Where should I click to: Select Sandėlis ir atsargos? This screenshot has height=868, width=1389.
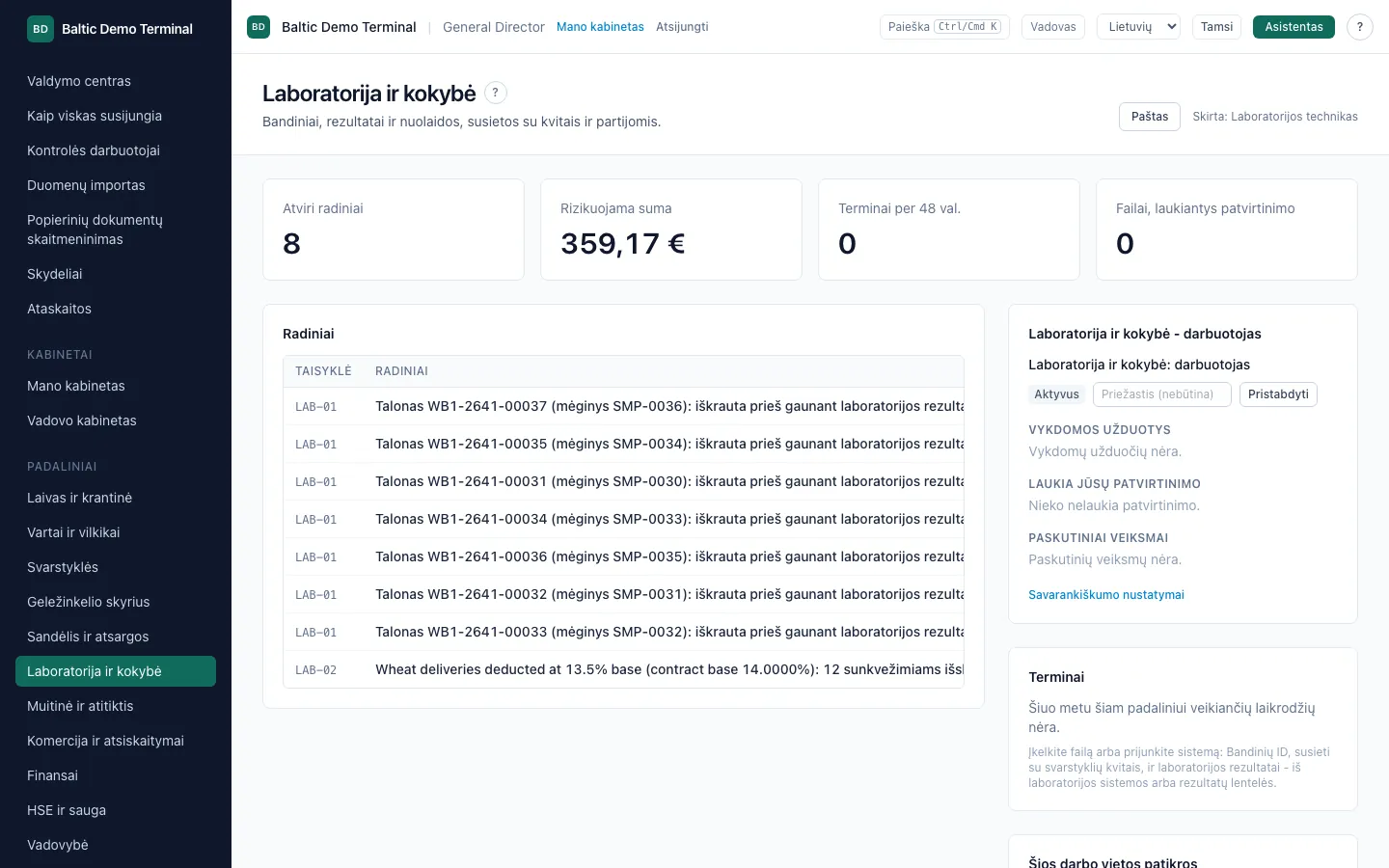point(116,637)
